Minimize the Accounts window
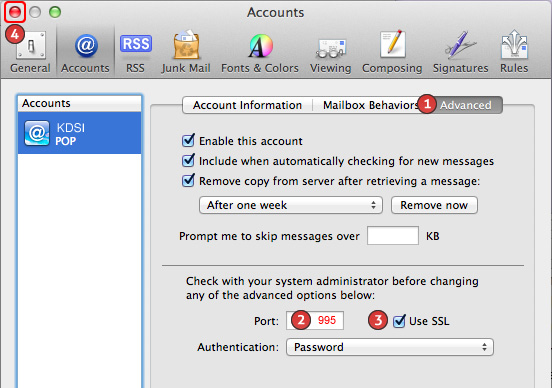Viewport: 552px width, 388px height. (35, 12)
